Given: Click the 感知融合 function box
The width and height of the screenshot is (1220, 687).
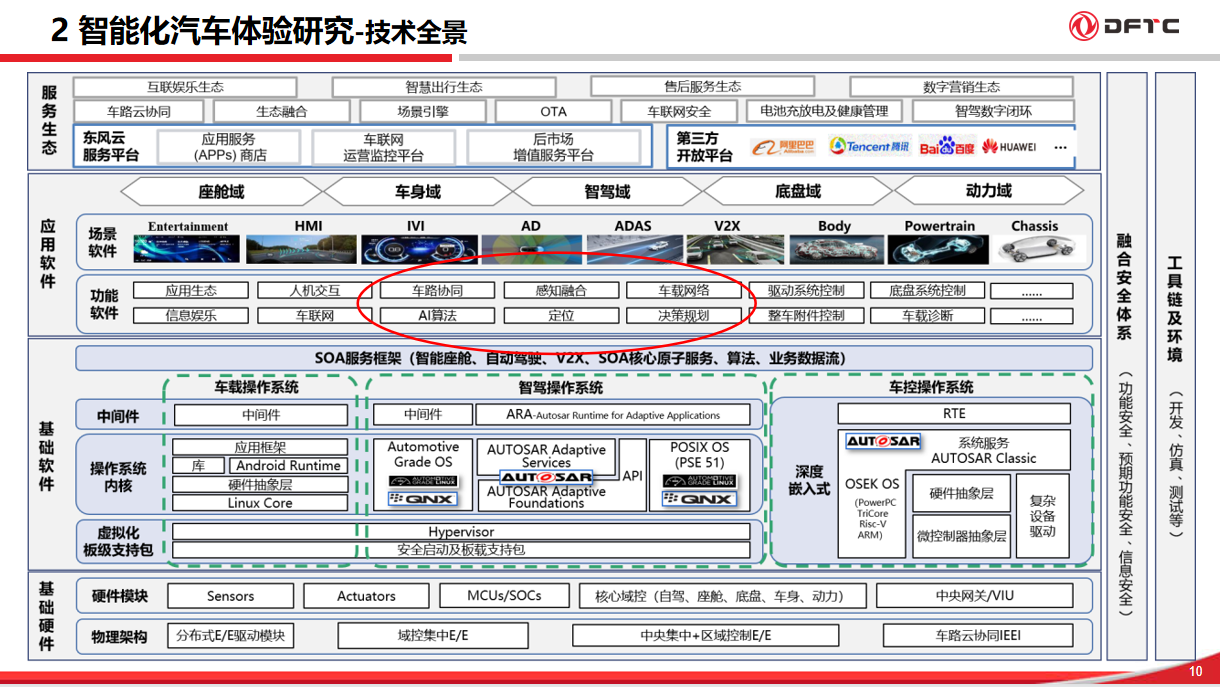Looking at the screenshot, I should tap(561, 291).
